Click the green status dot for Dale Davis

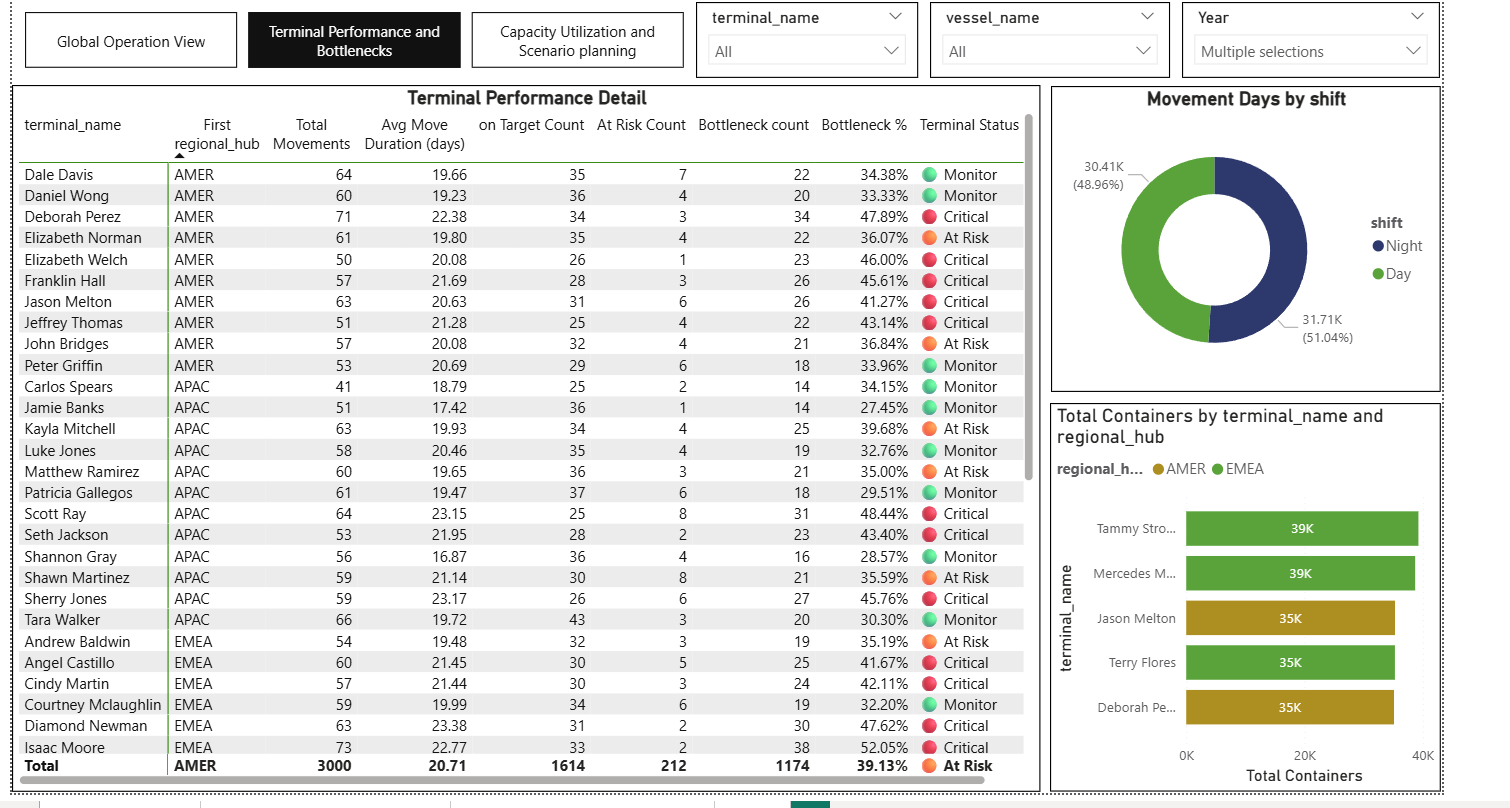[929, 175]
